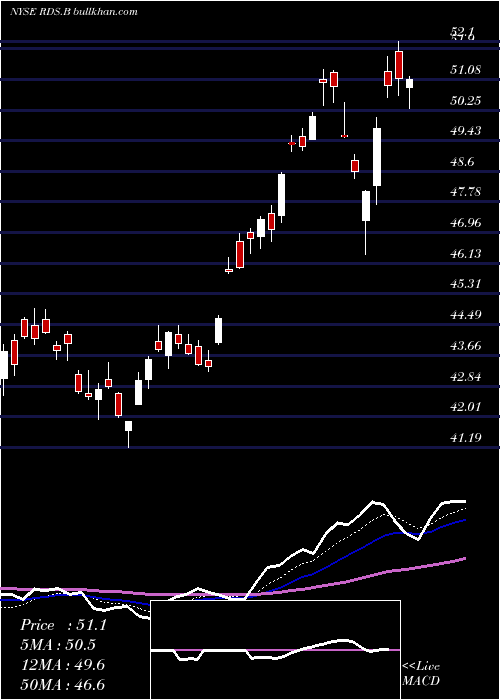This screenshot has height=700, width=500.
Task: Click the 5MA : 50.5 readout
Action: coord(58,645)
